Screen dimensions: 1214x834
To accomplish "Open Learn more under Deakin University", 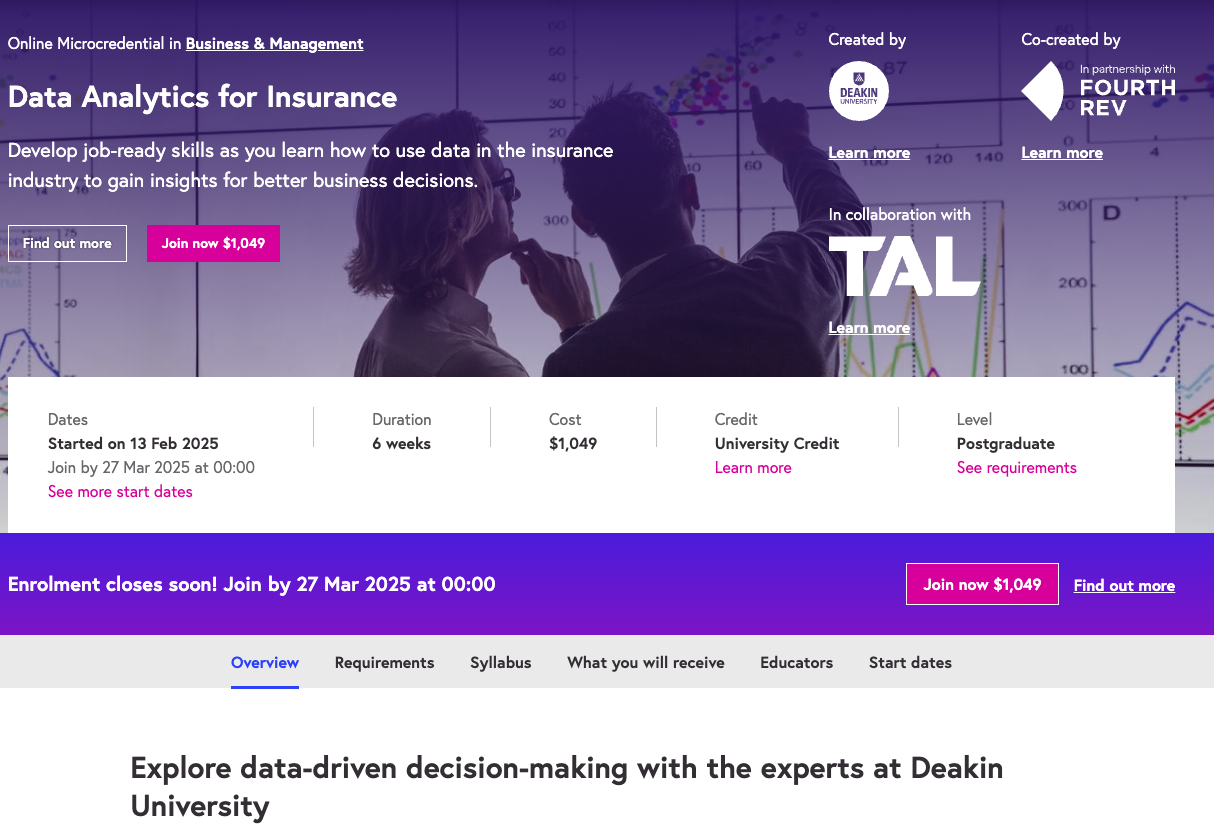I will (x=869, y=153).
